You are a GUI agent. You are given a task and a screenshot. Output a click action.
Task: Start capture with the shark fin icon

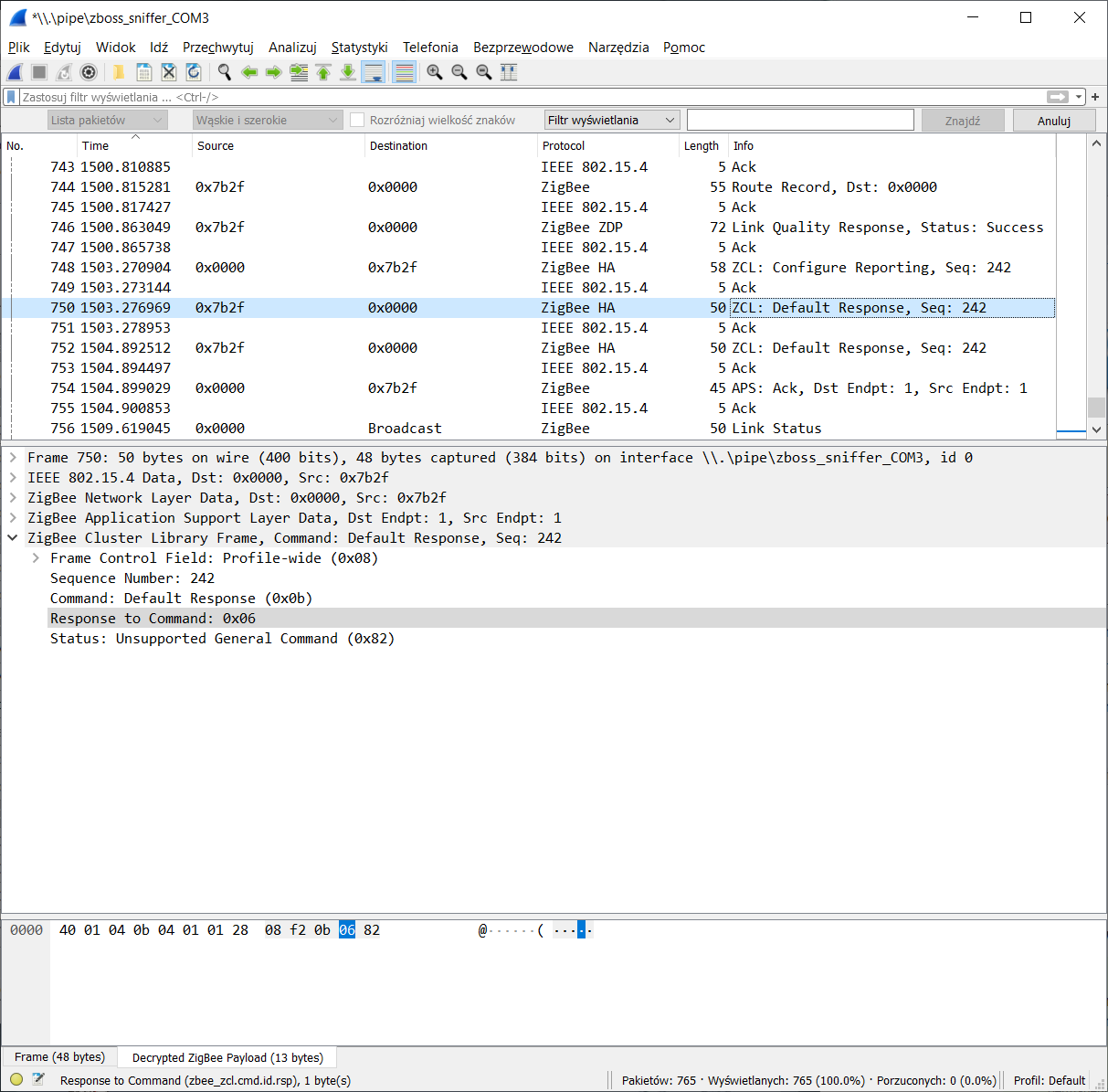coord(16,72)
